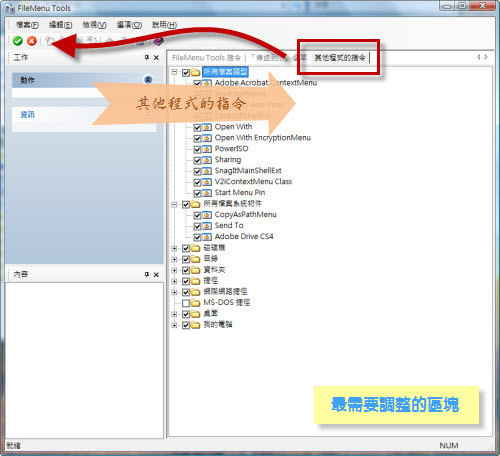The height and width of the screenshot is (456, 500).
Task: Uncheck the Sharing checkbox
Action: pyautogui.click(x=197, y=160)
